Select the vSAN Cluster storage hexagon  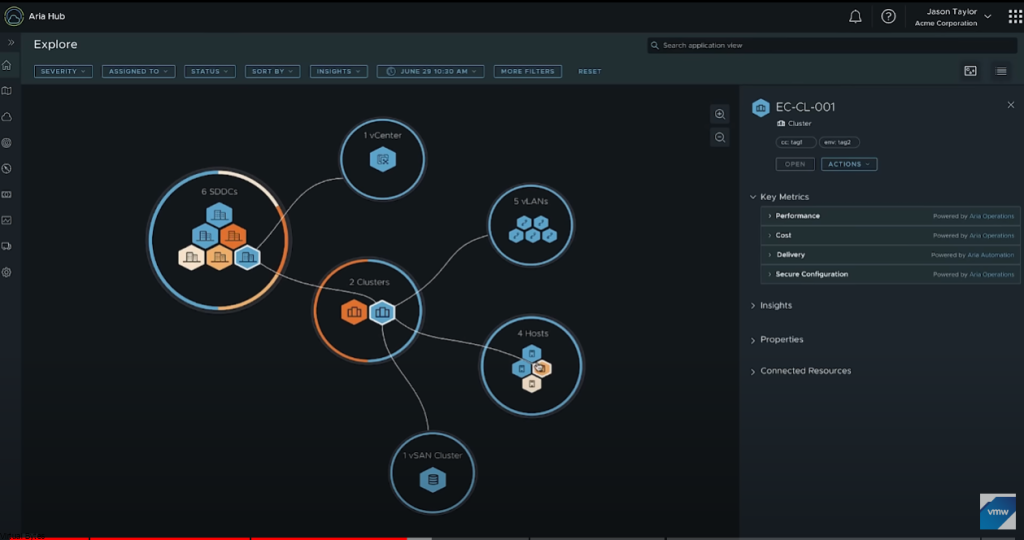432,481
